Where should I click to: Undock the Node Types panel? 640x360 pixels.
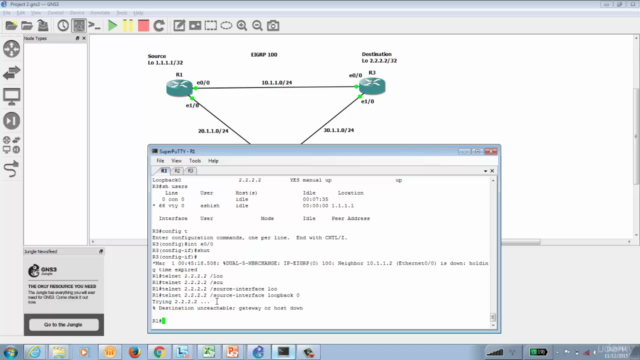[78, 38]
